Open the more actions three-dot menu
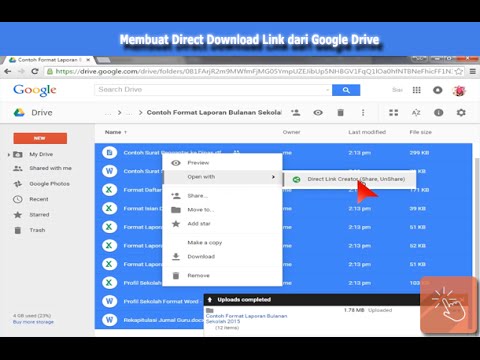480x360 pixels. tap(363, 113)
